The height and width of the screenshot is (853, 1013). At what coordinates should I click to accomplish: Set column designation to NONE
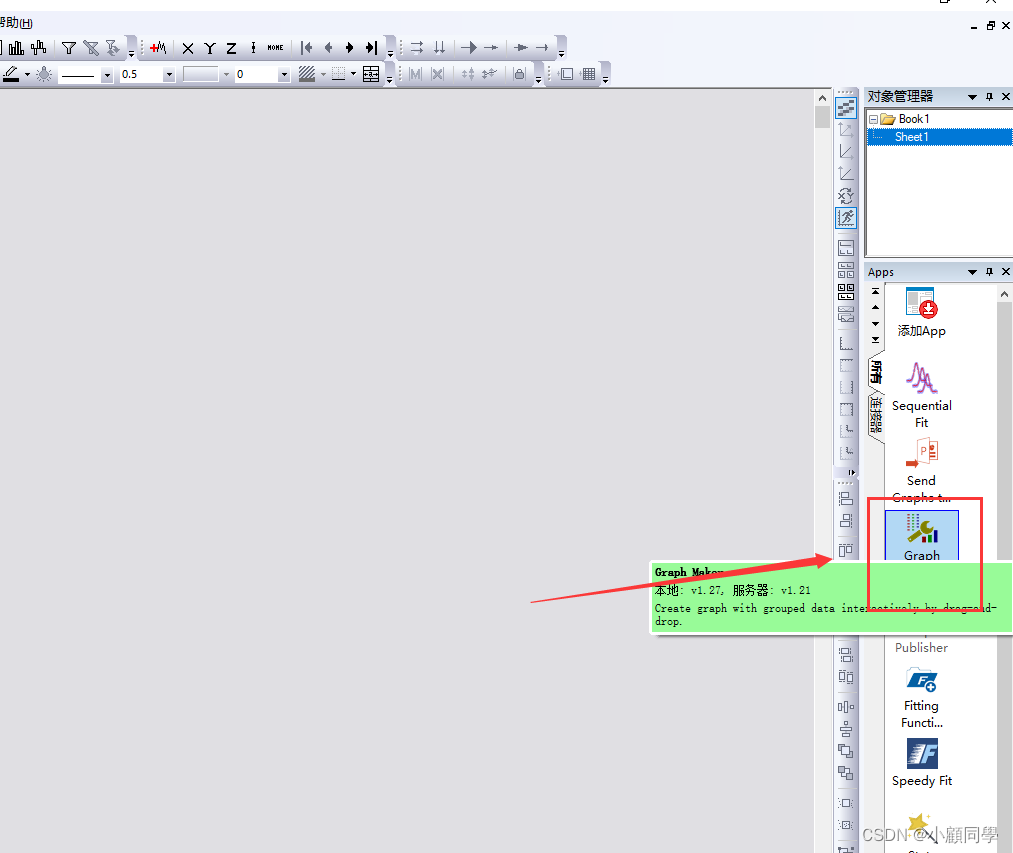click(275, 48)
